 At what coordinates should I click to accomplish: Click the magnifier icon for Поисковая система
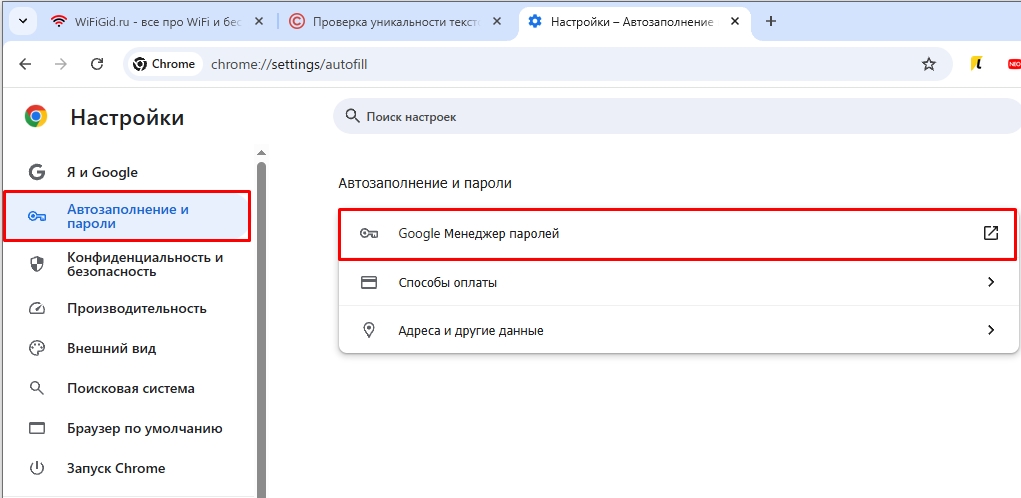click(37, 389)
